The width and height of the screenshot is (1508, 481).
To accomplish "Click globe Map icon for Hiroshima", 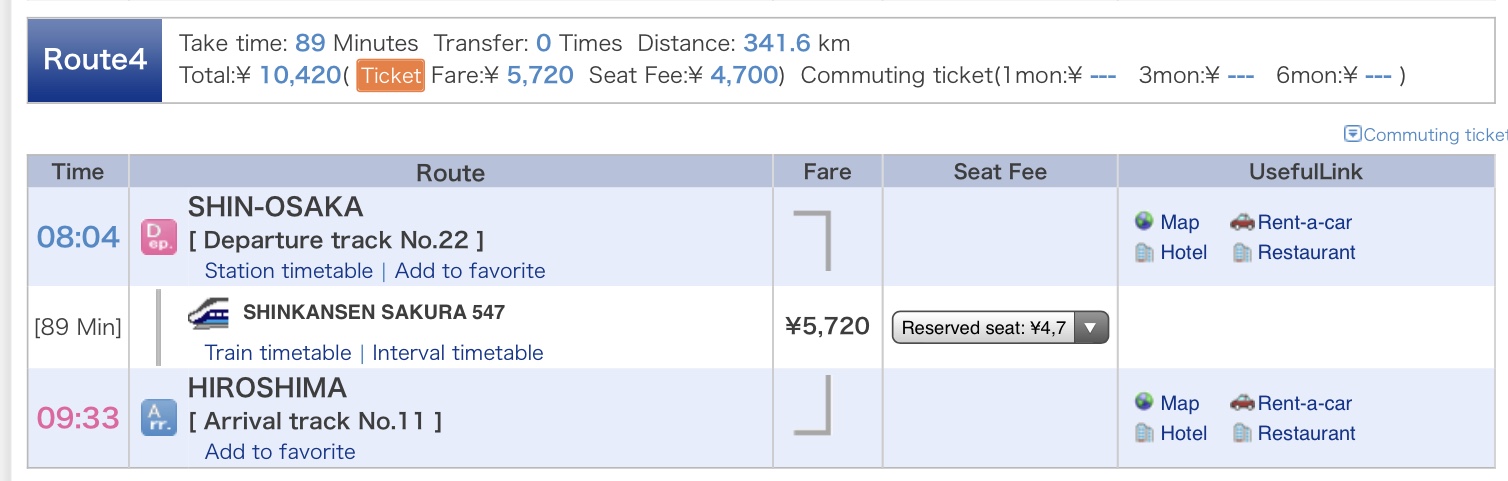I will tap(1145, 402).
